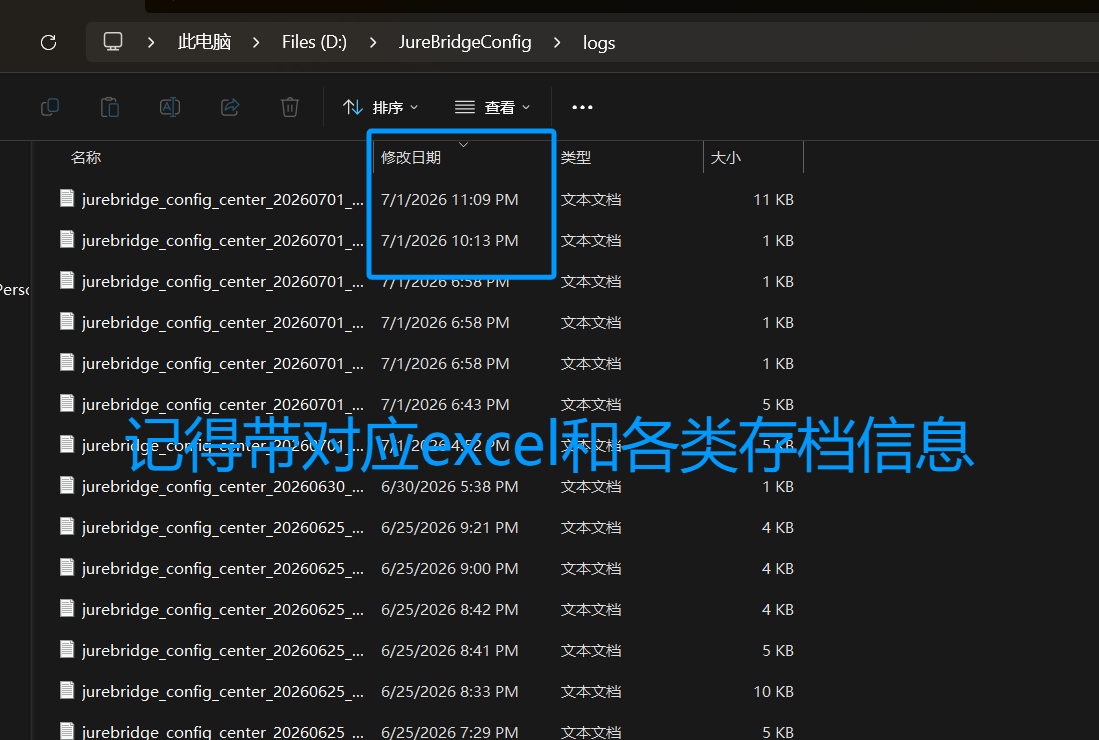Select the file modified 7/1/2026 11:09 PM

point(428,200)
